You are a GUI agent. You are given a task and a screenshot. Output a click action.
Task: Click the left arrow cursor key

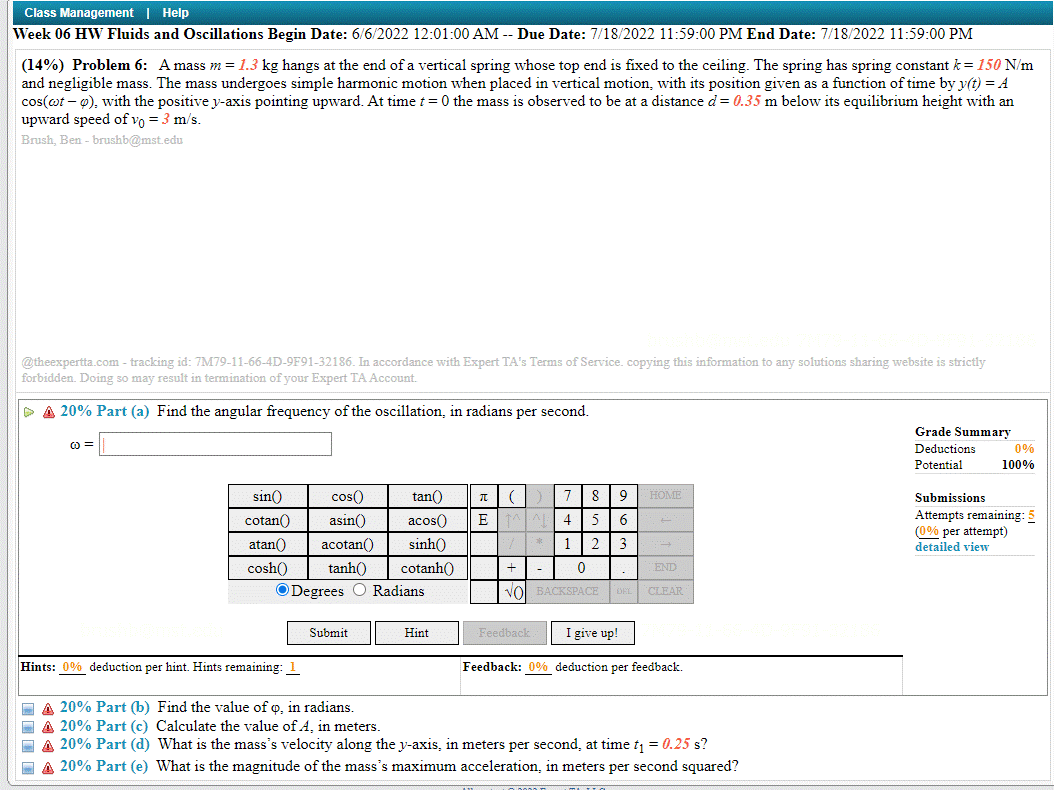pos(665,520)
